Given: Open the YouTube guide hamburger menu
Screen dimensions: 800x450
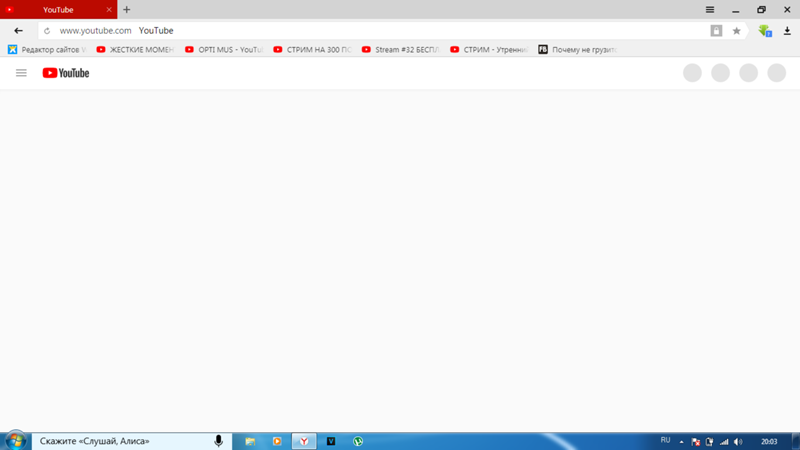Looking at the screenshot, I should (x=21, y=73).
